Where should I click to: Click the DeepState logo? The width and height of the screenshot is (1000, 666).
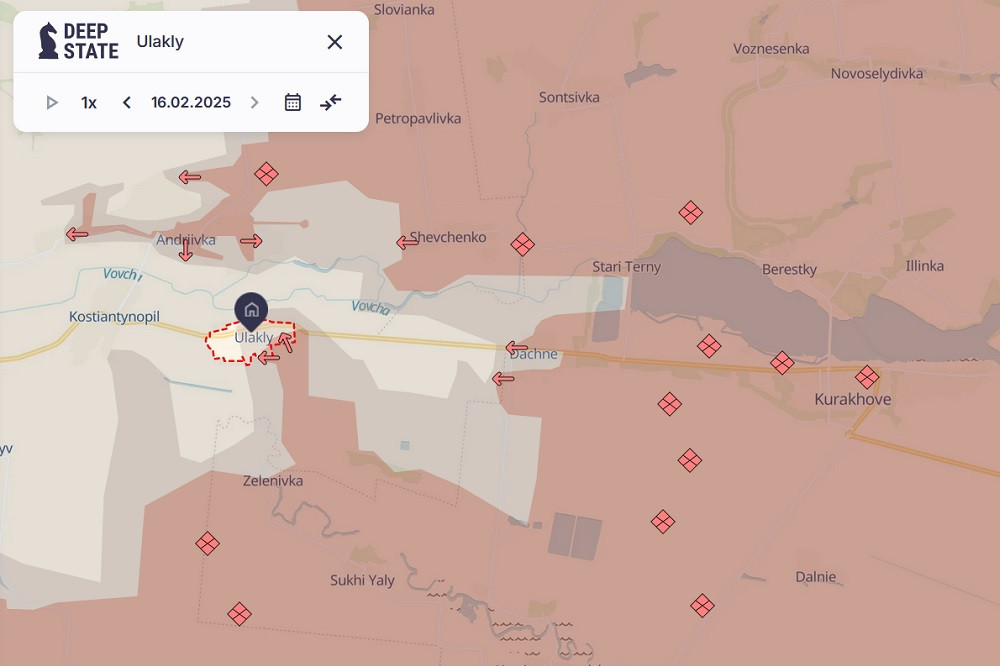[78, 41]
